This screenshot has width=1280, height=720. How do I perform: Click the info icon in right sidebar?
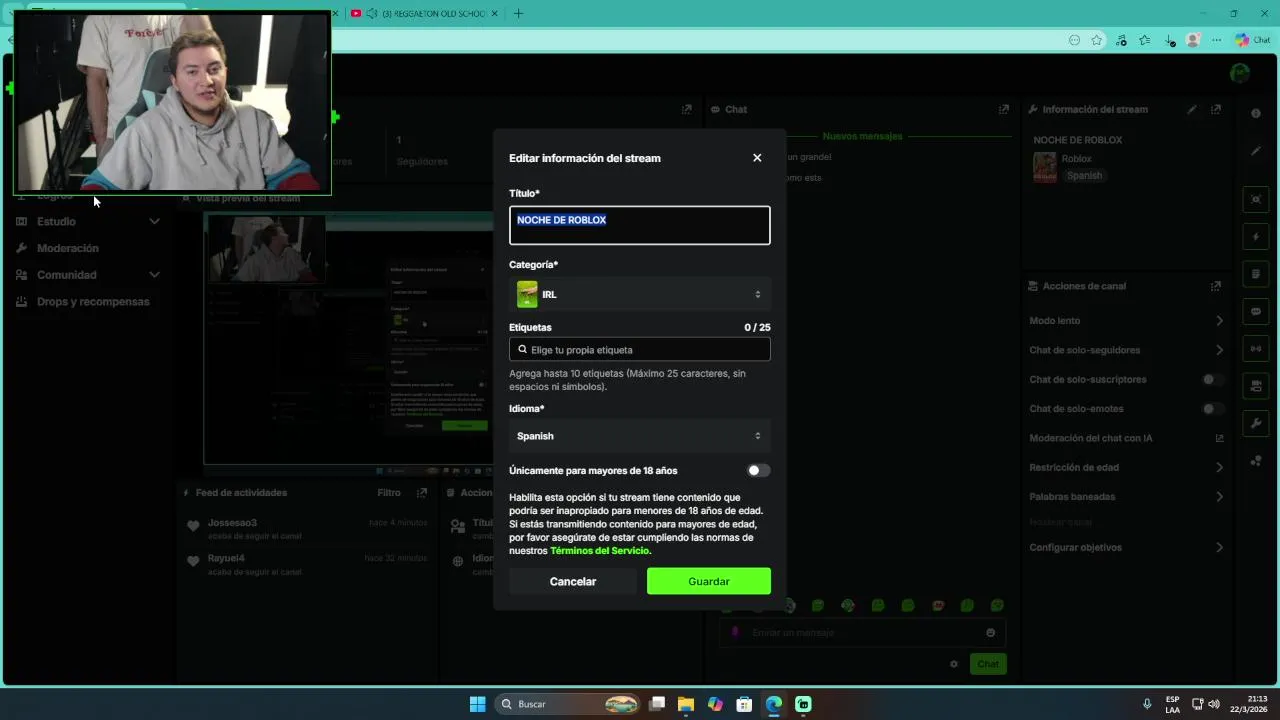[x=1256, y=113]
